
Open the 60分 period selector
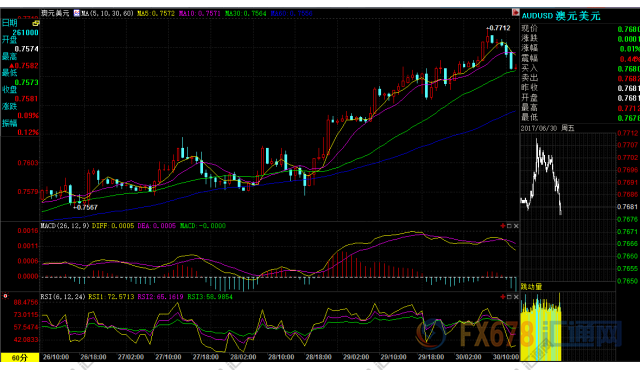[20, 357]
